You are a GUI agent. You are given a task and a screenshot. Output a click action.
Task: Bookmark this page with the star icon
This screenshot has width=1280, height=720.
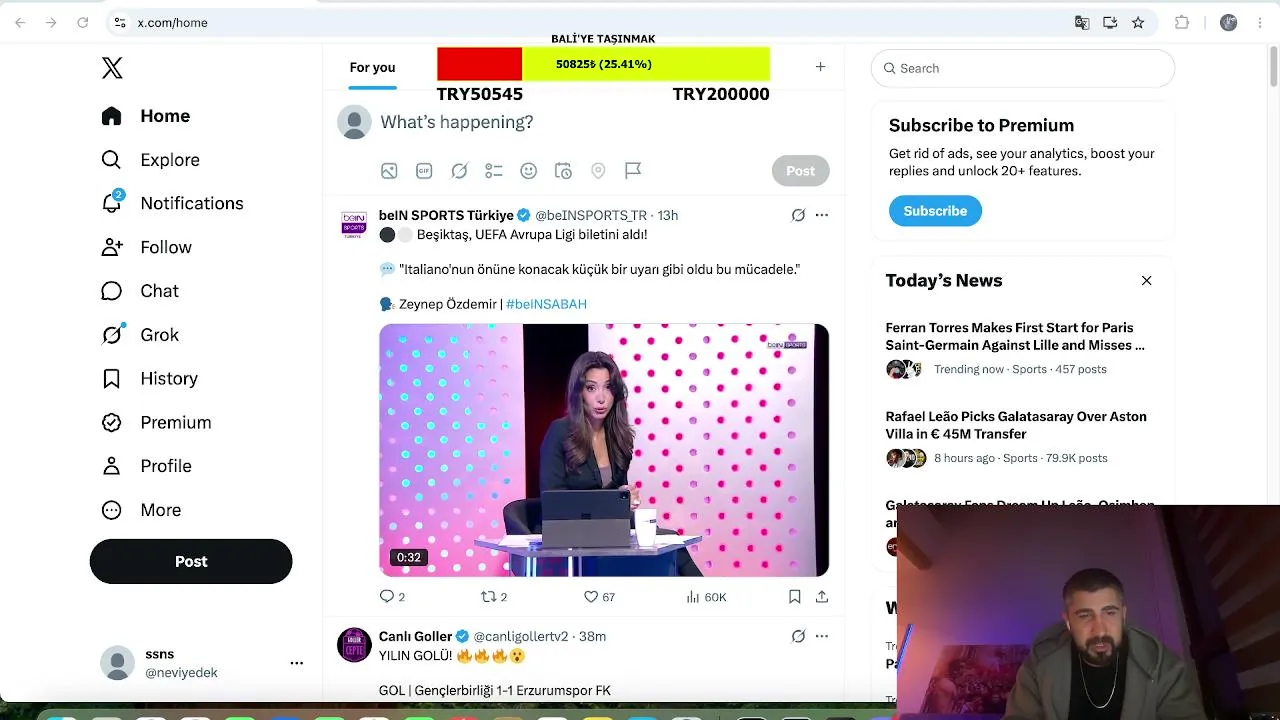click(1138, 22)
